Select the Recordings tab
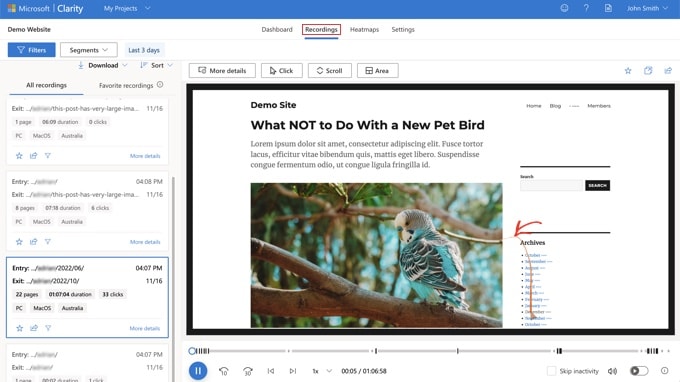 [x=321, y=29]
